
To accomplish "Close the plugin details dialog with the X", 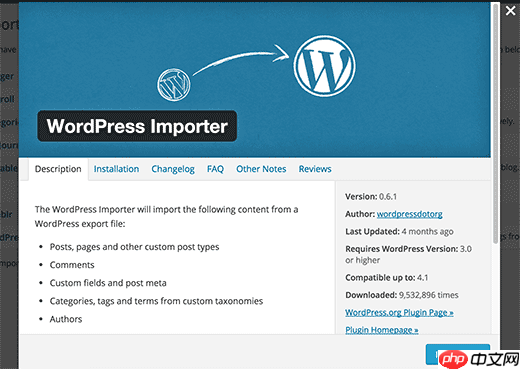I will tap(510, 11).
